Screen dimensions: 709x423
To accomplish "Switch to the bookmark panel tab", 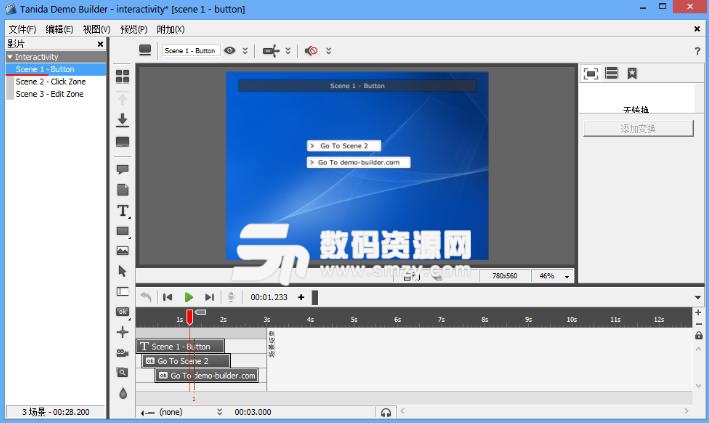I will pos(632,73).
